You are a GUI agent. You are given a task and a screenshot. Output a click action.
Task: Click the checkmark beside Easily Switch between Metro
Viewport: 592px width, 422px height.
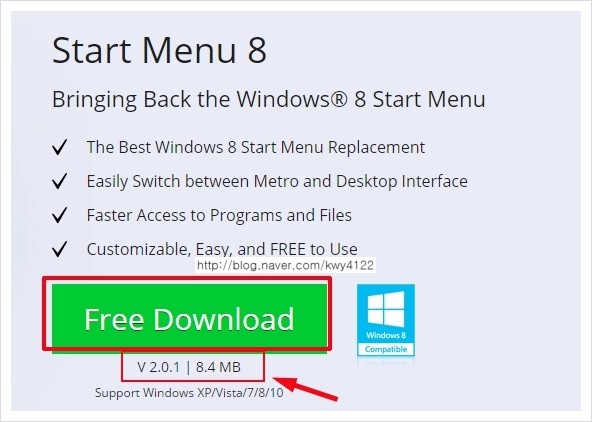click(60, 181)
